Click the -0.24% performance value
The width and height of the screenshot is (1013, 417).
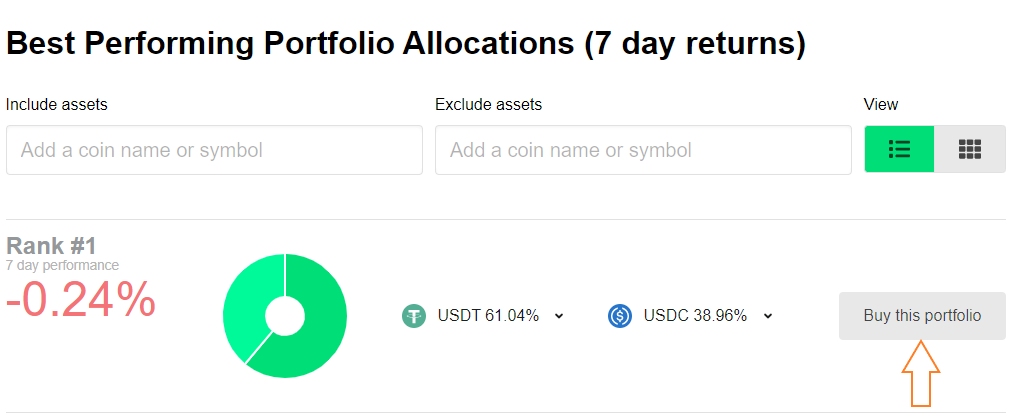[81, 299]
